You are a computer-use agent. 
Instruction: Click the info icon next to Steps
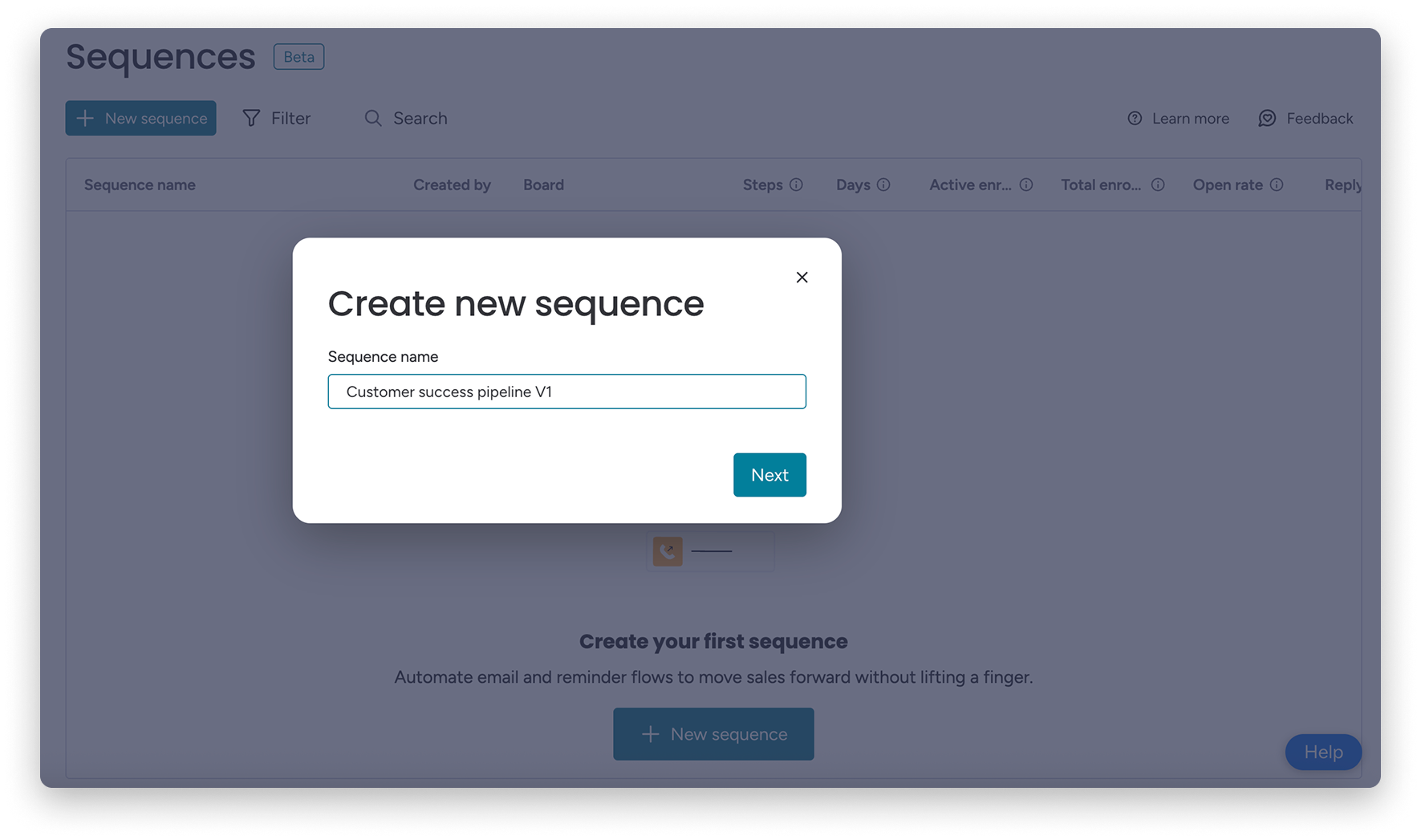coord(796,185)
